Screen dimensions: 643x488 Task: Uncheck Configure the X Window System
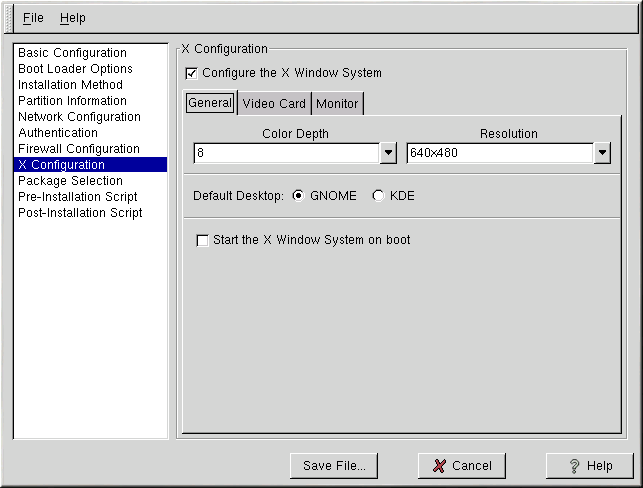pyautogui.click(x=192, y=73)
